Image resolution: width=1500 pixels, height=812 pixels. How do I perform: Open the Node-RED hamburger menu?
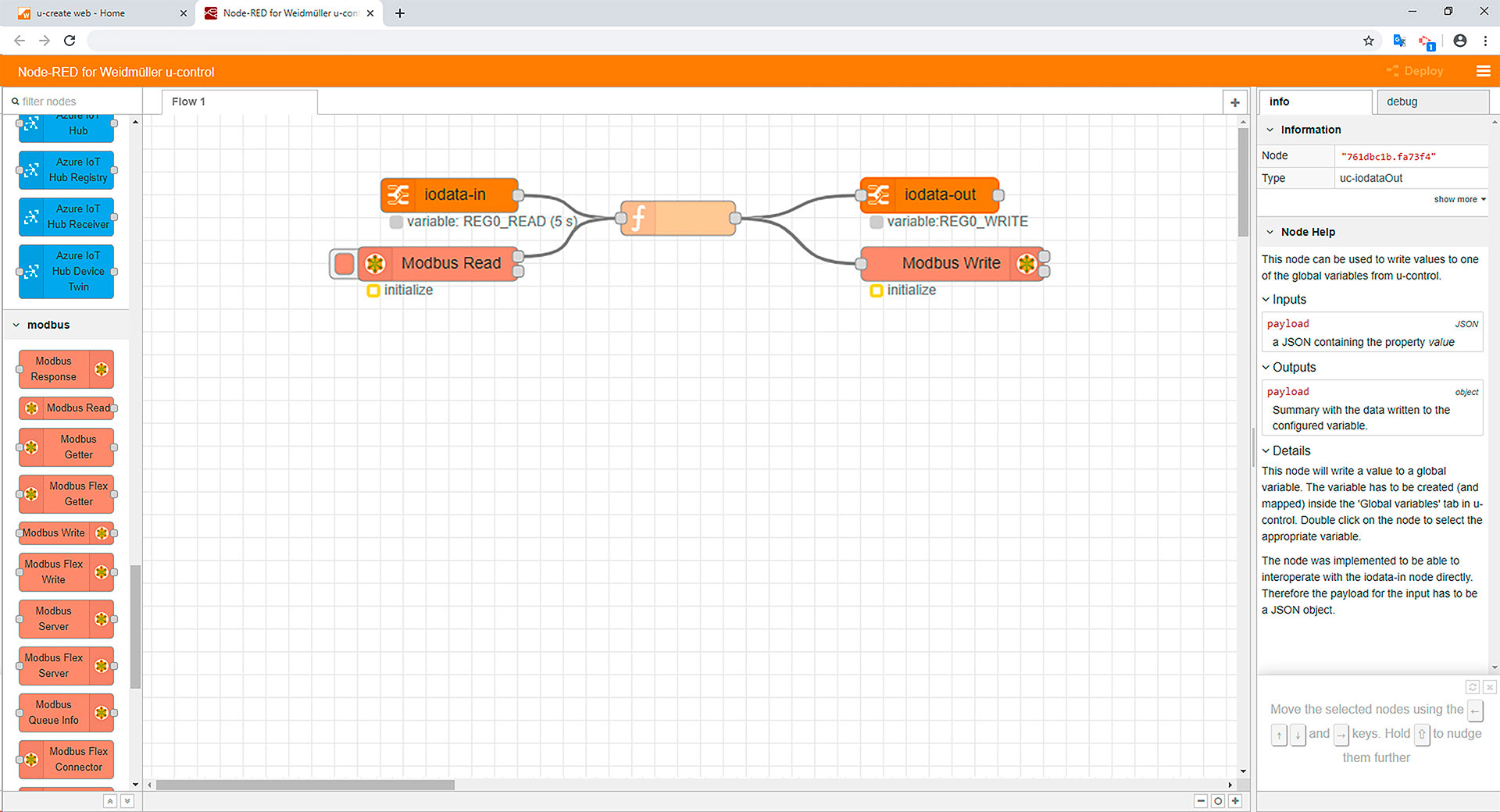[x=1483, y=71]
